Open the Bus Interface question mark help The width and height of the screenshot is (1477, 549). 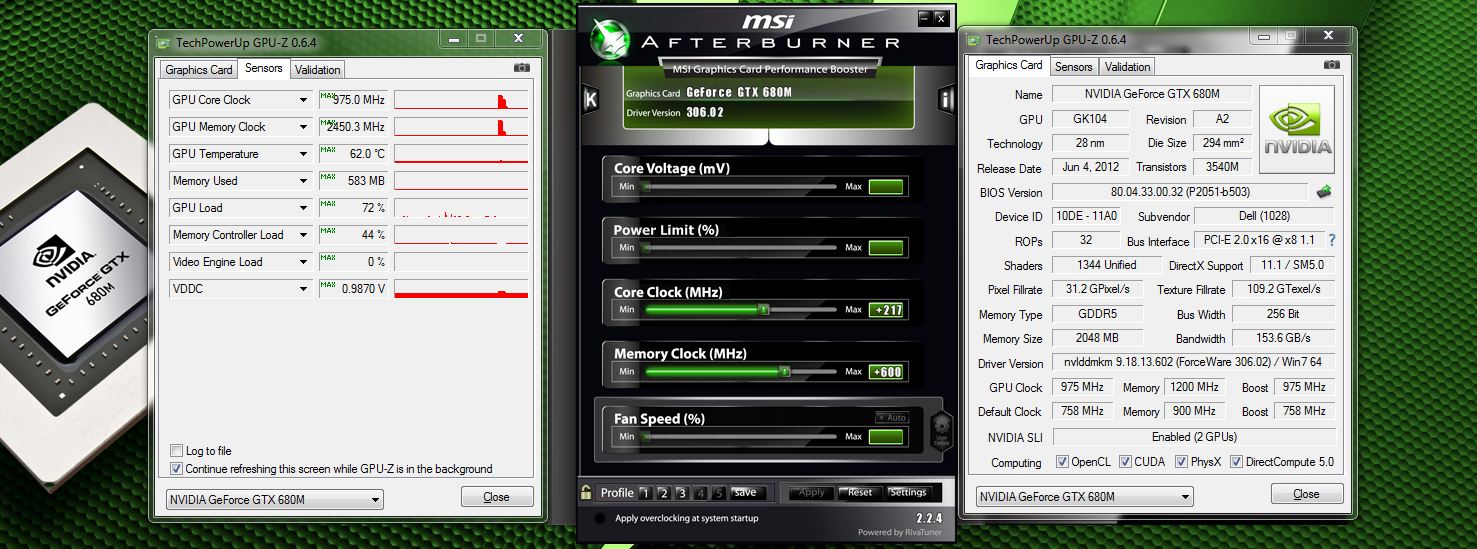point(1332,241)
